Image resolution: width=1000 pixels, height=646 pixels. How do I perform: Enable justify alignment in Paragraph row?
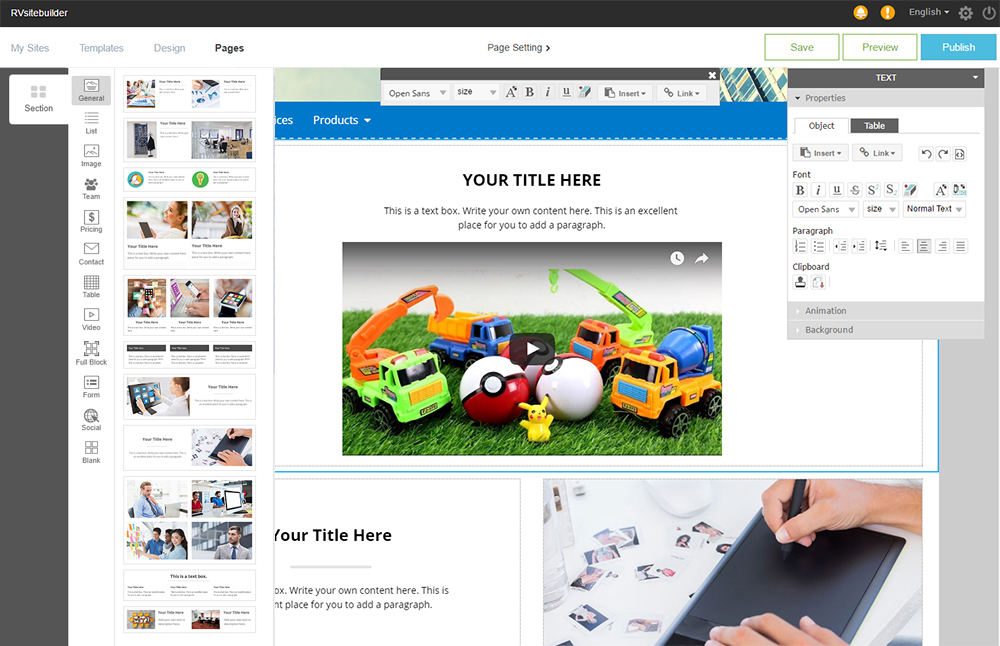pyautogui.click(x=961, y=246)
